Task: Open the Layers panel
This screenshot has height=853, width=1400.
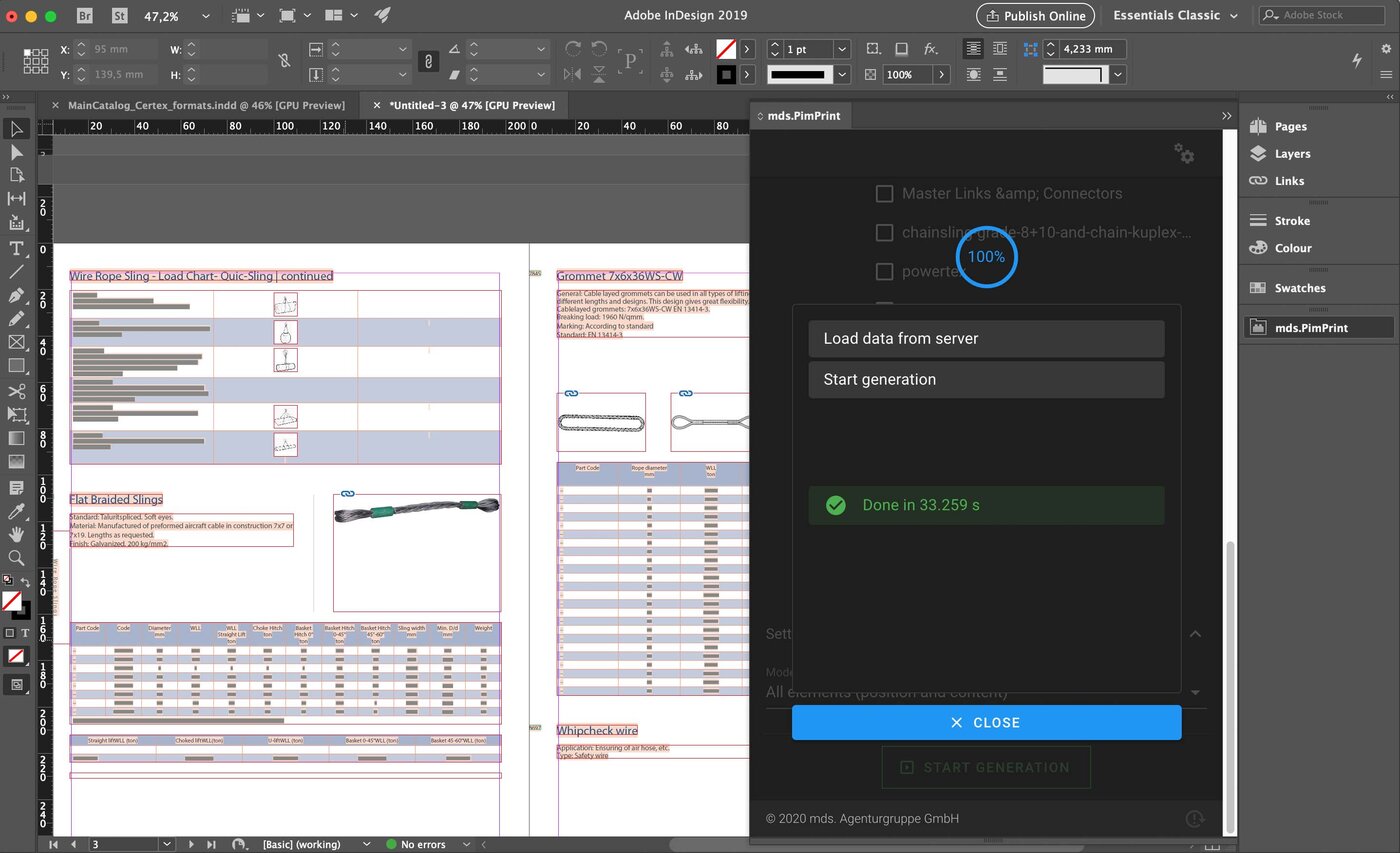Action: [1292, 154]
